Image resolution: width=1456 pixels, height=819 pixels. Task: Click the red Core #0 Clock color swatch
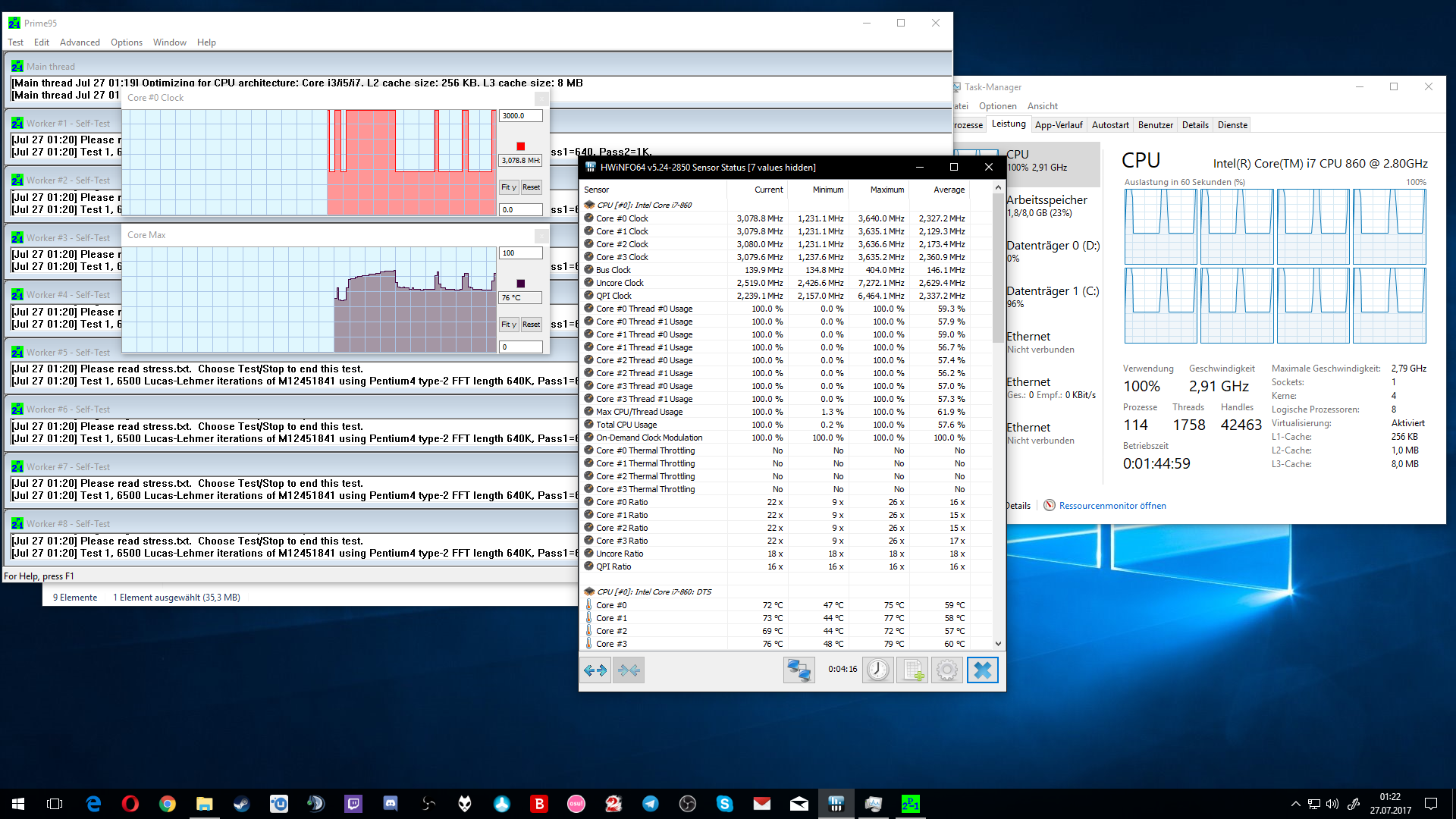(520, 146)
